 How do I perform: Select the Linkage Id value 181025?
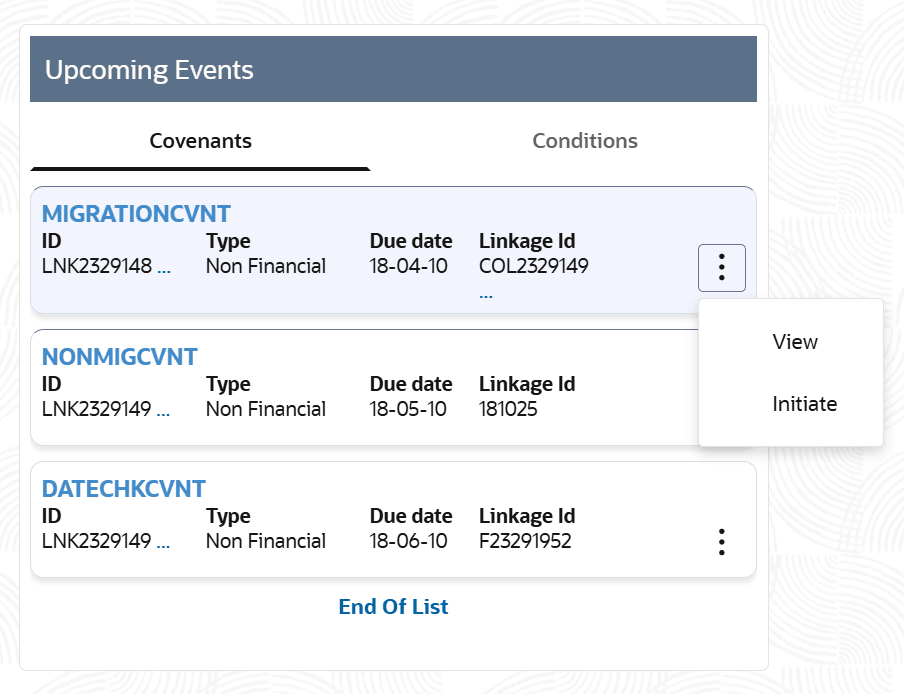508,410
